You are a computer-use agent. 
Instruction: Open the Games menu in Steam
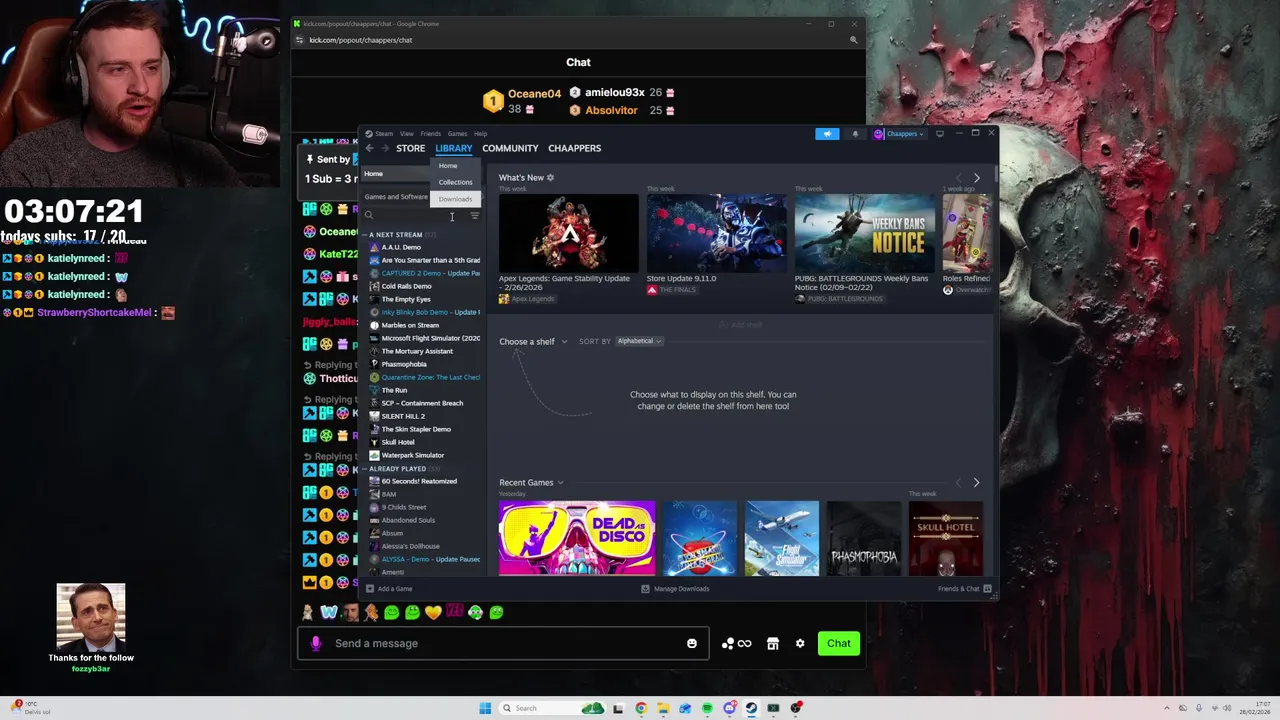point(457,133)
